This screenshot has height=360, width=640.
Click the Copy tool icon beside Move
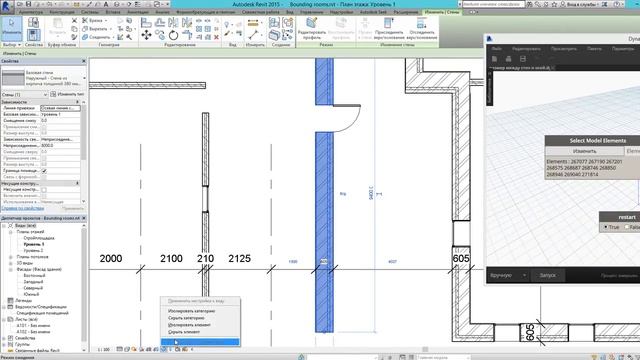pyautogui.click(x=160, y=36)
